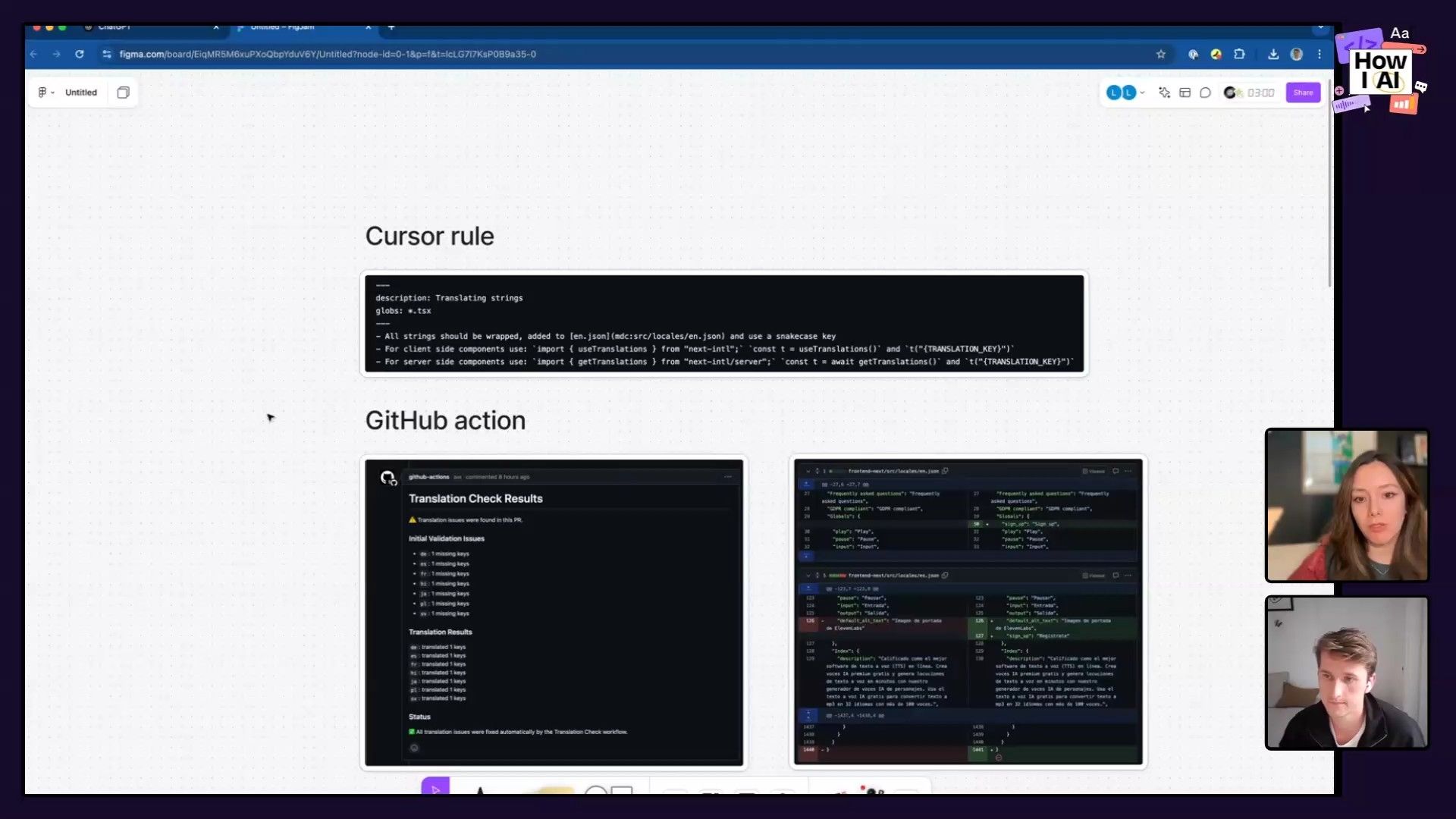This screenshot has width=1456, height=819.
Task: Start the 03:00 timer
Action: click(x=1260, y=93)
